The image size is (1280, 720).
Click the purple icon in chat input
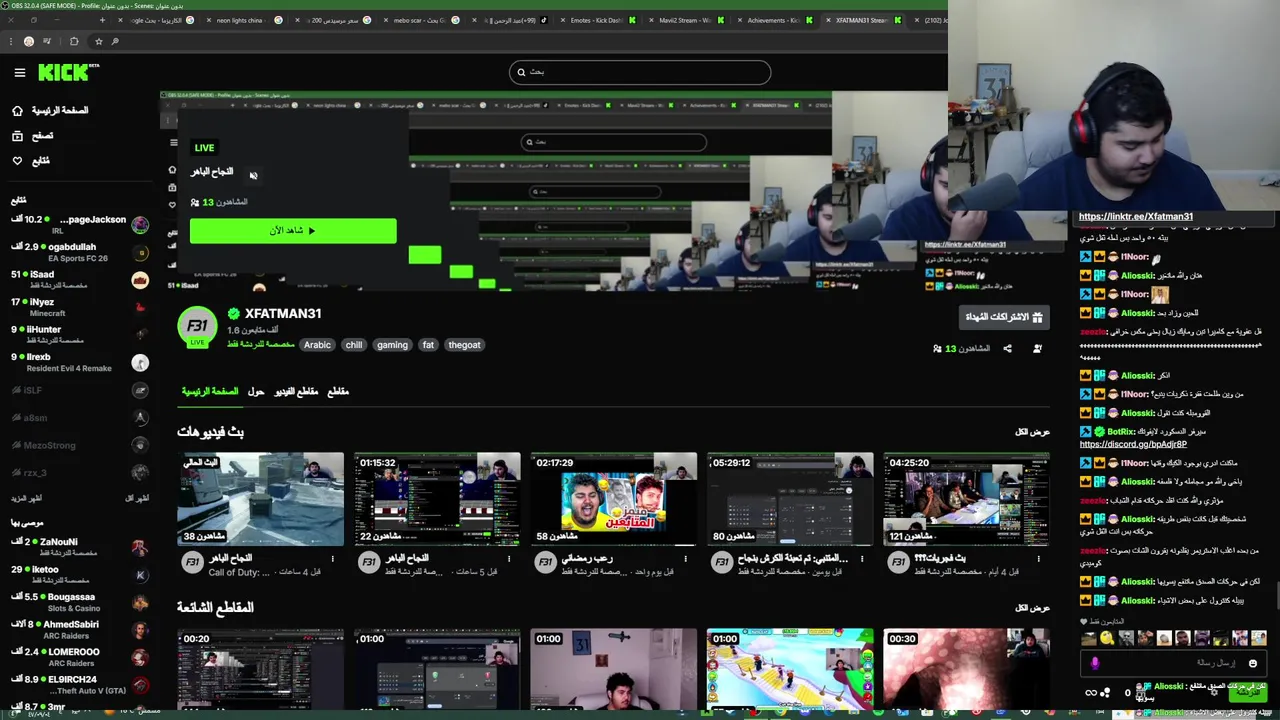pyautogui.click(x=1094, y=663)
